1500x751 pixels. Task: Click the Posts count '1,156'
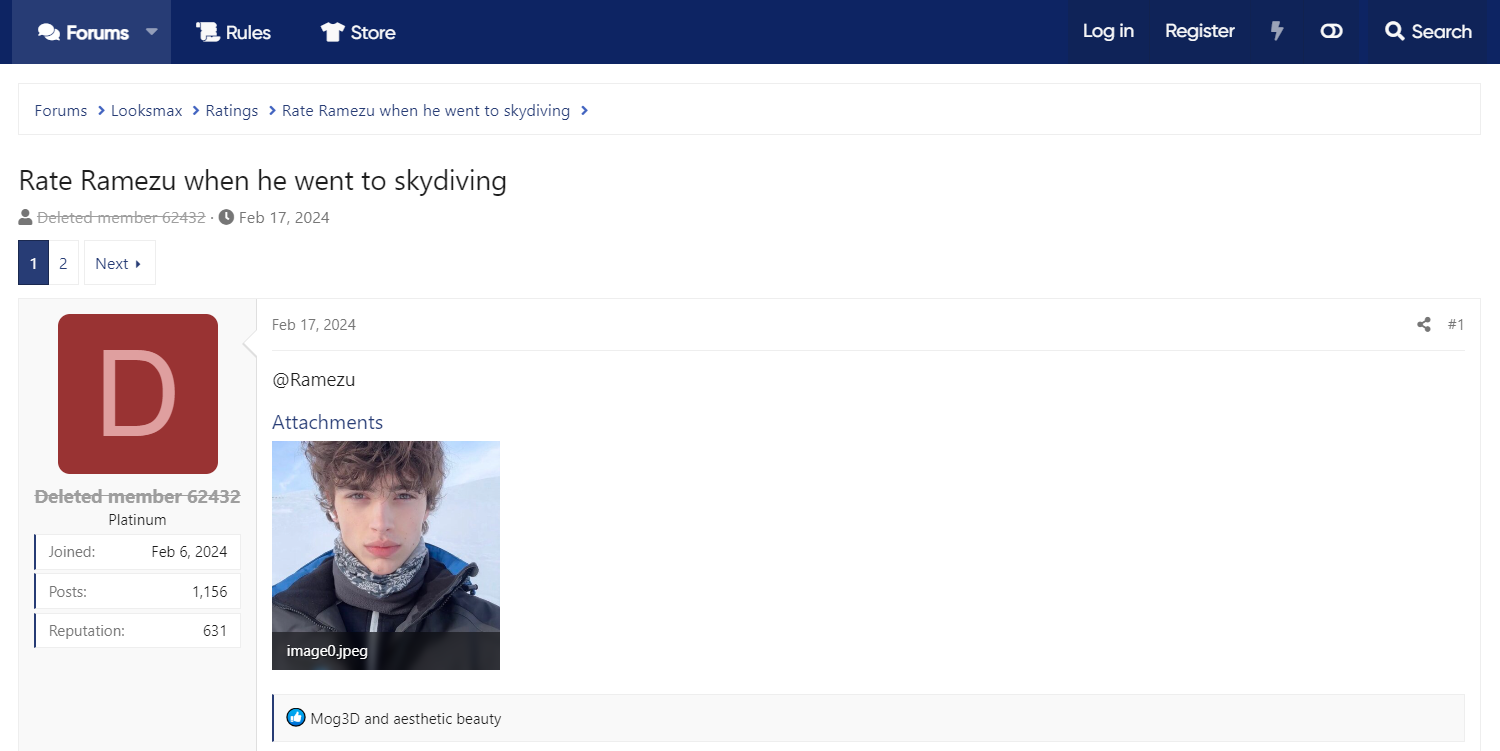click(x=210, y=592)
